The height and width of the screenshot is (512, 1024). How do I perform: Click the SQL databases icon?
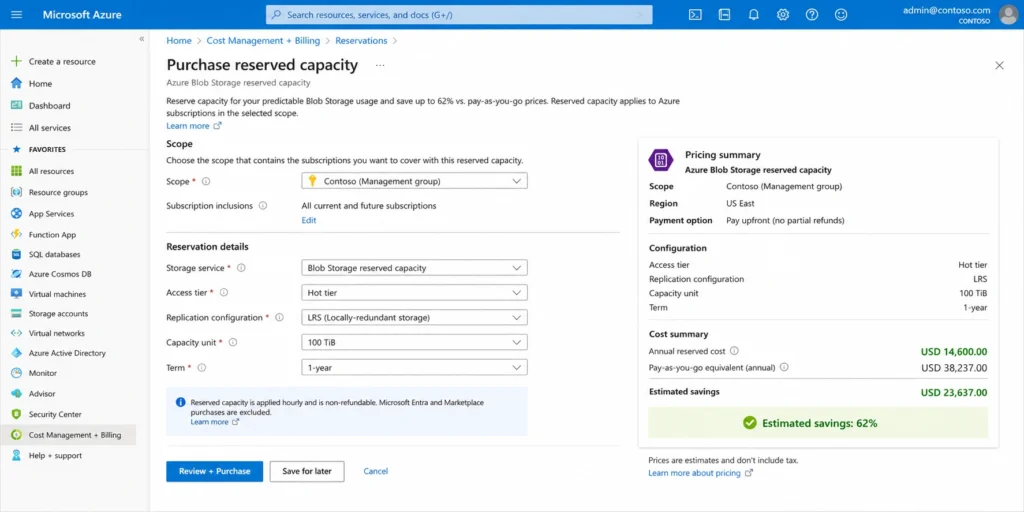coord(17,254)
